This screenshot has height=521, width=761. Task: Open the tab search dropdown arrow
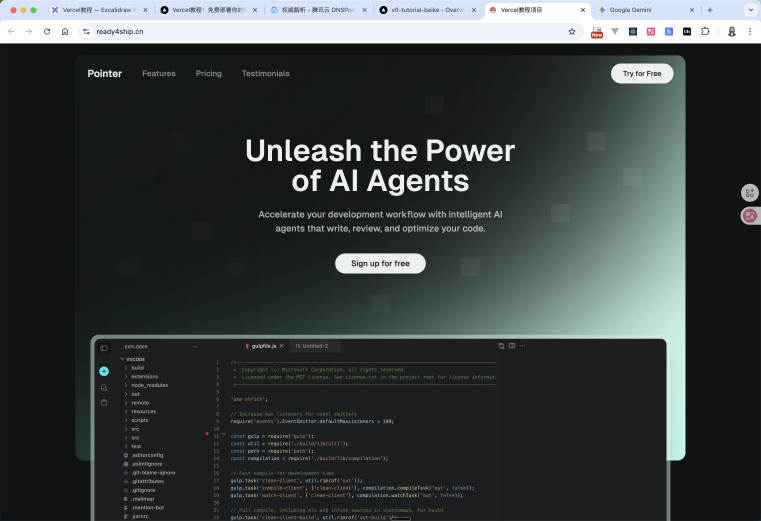749,9
